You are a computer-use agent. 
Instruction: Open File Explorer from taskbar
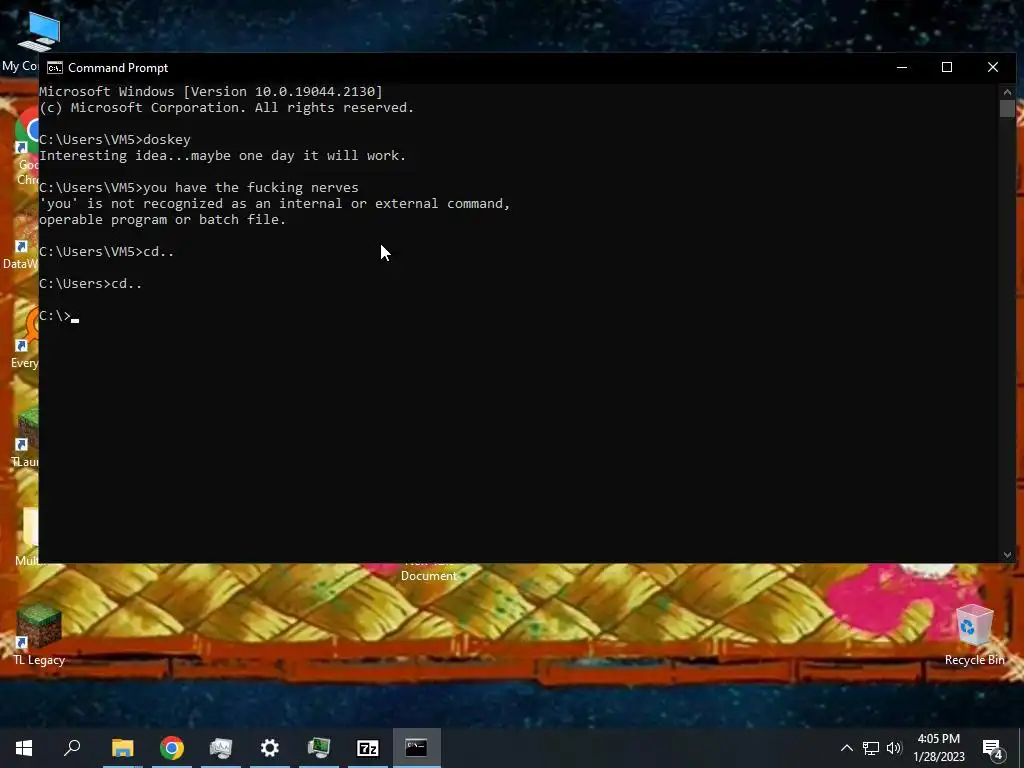point(122,748)
